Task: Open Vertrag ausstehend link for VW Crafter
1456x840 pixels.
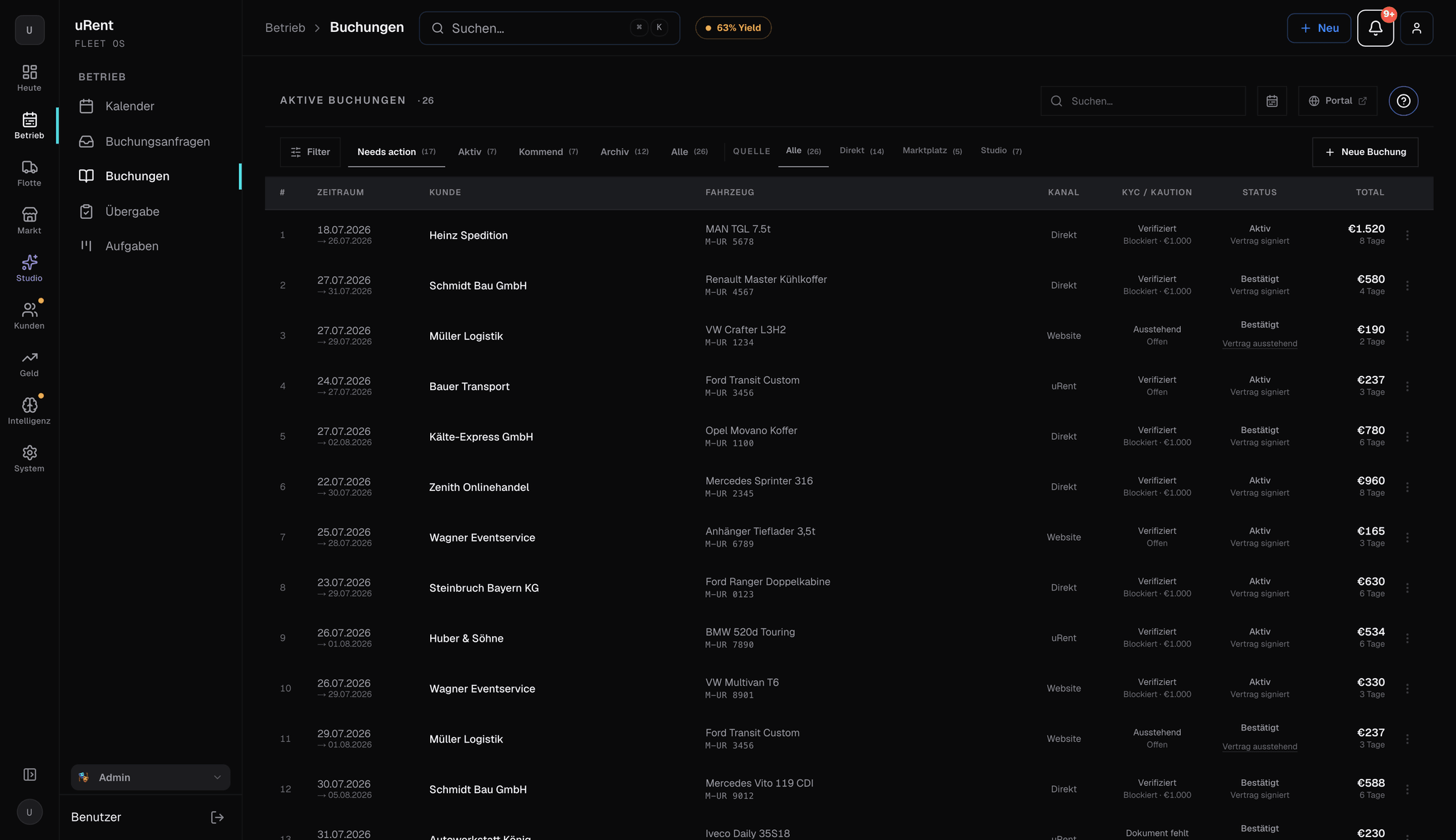Action: point(1260,344)
